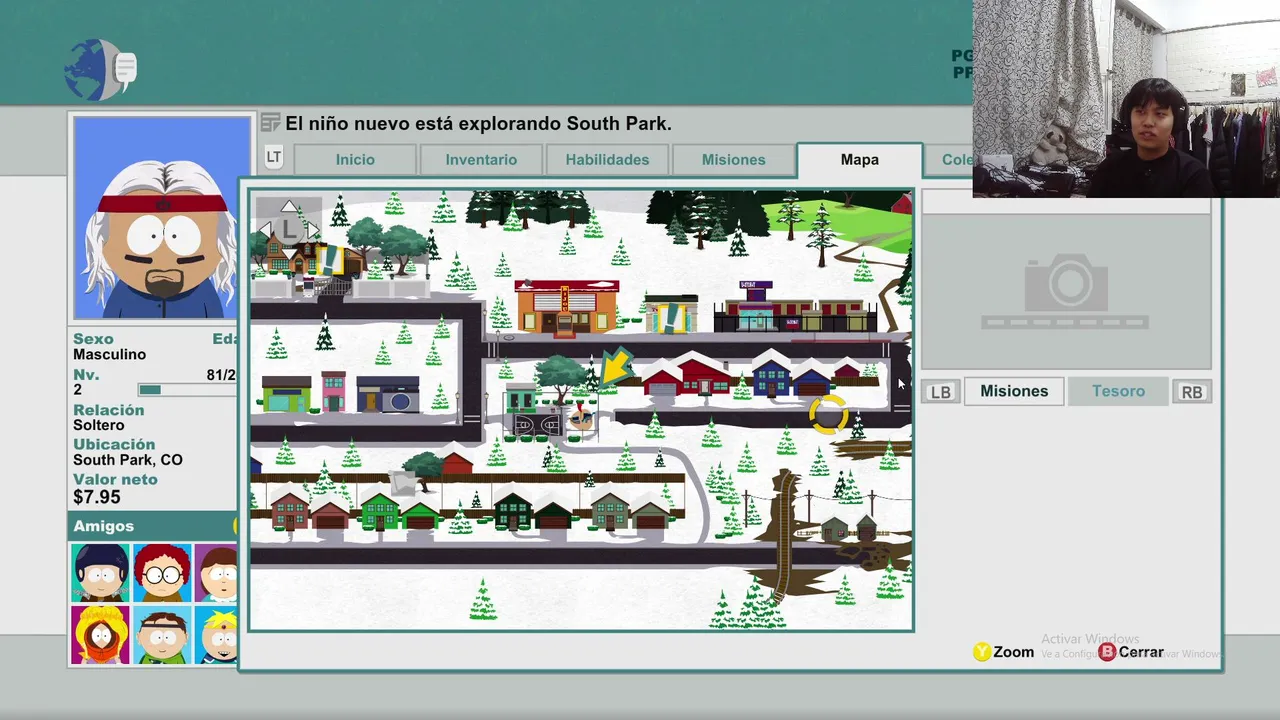Show the Misiones filter beside the LB button
The height and width of the screenshot is (720, 1280).
point(1014,391)
